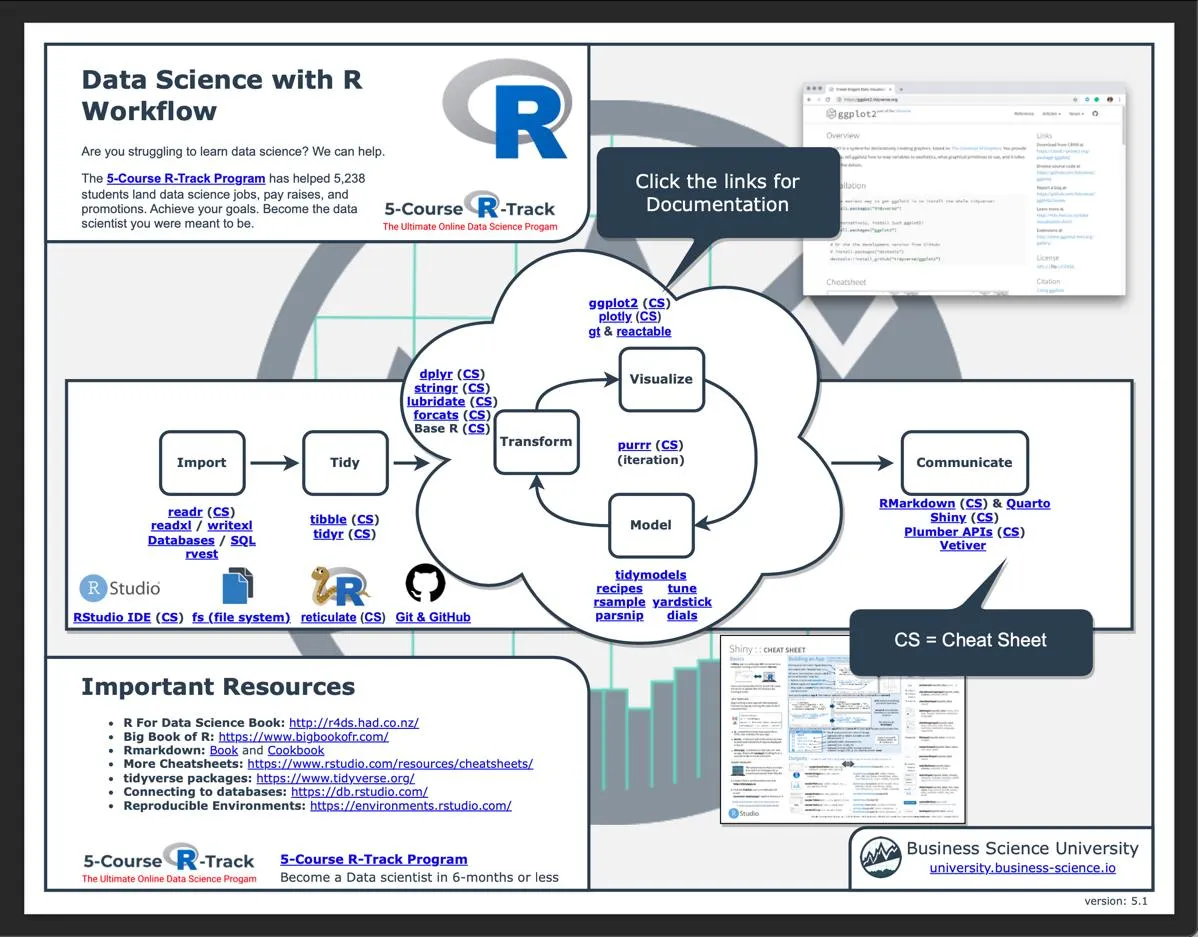
Task: Click the blue file system document icon
Action: 238,585
